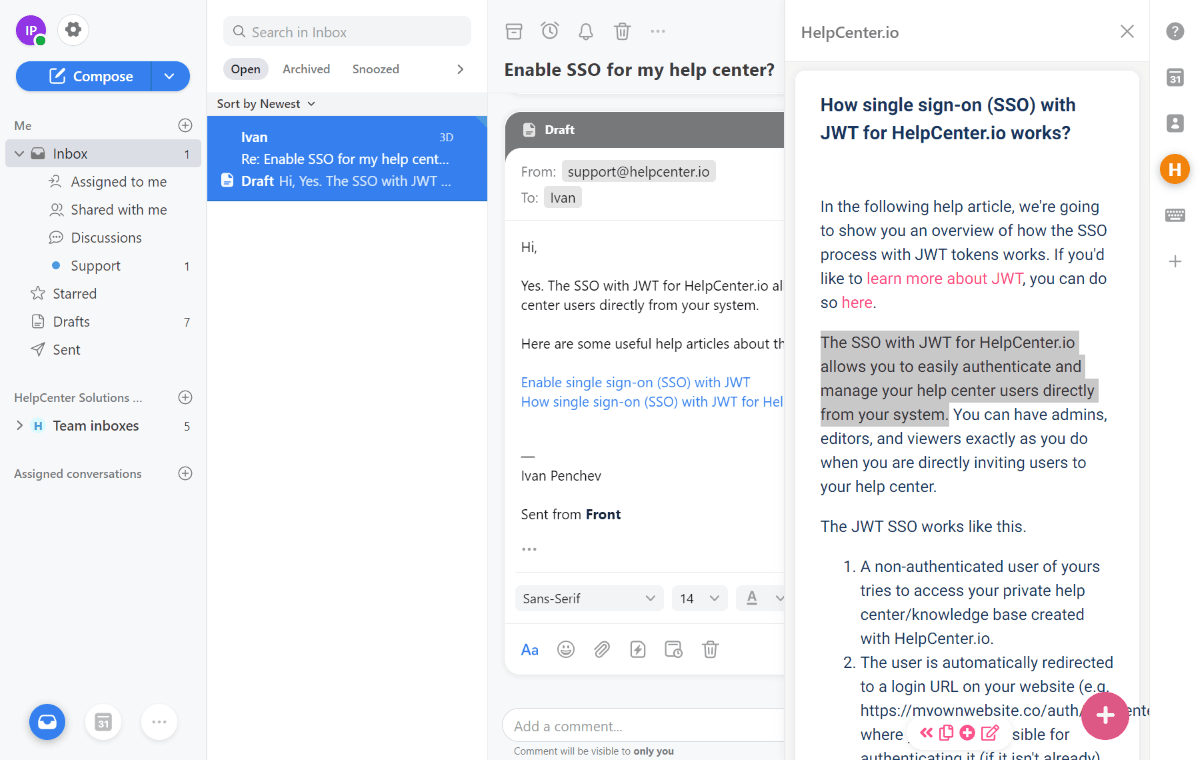Screen dimensions: 1200x760
Task: Open the Sort by Newest dropdown
Action: (266, 104)
